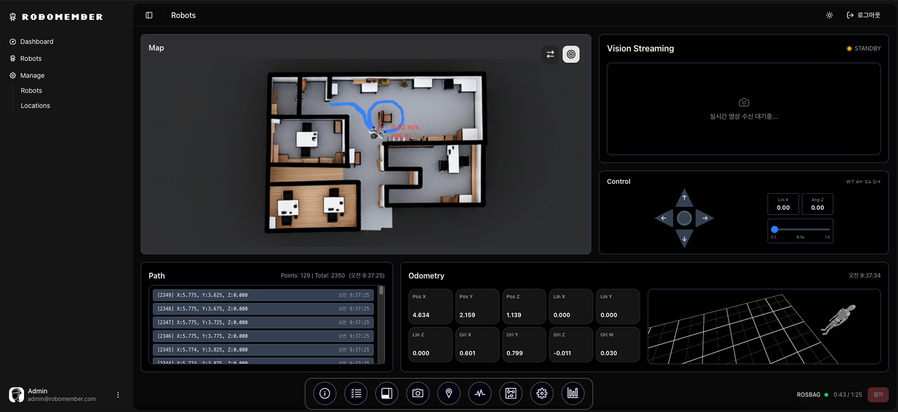This screenshot has height=412, width=898.
Task: Click the map swap view arrows
Action: (550, 54)
